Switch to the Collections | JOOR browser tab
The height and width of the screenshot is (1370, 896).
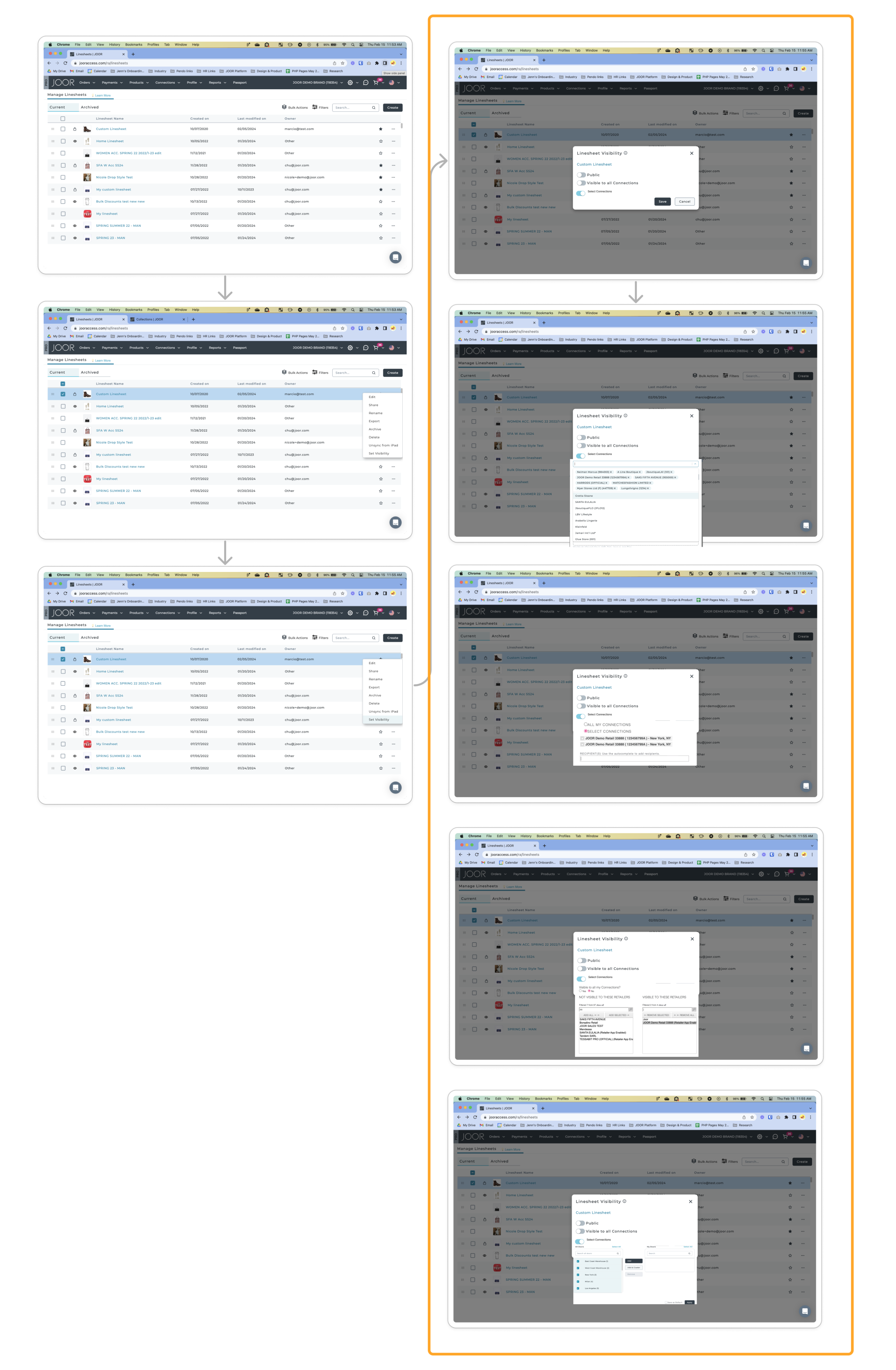tap(150, 319)
